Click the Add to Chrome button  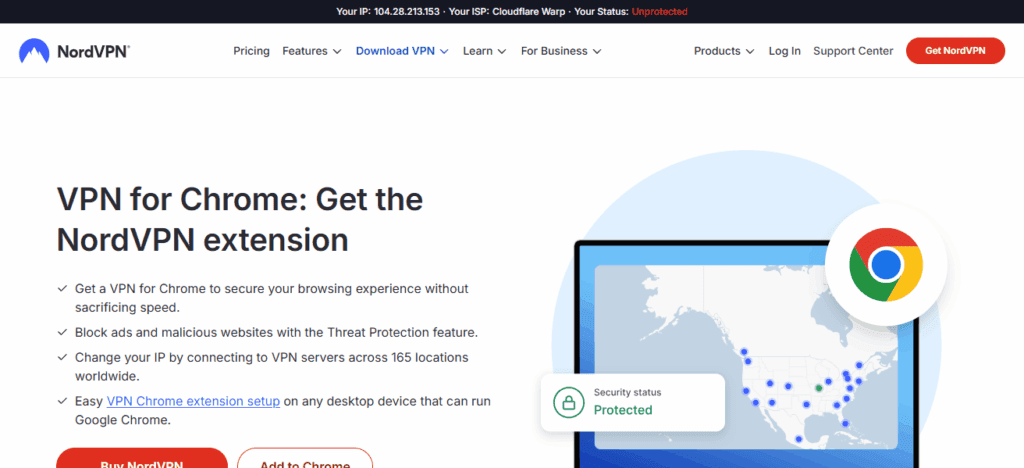304,459
